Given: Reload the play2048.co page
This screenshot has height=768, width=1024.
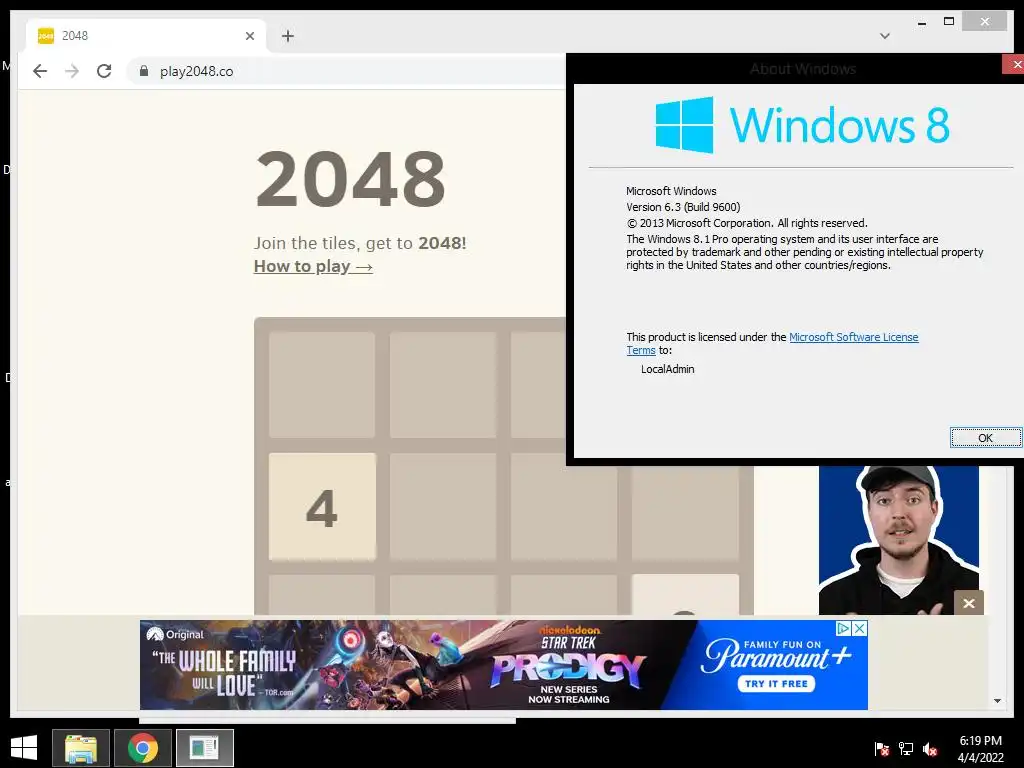Looking at the screenshot, I should [104, 71].
